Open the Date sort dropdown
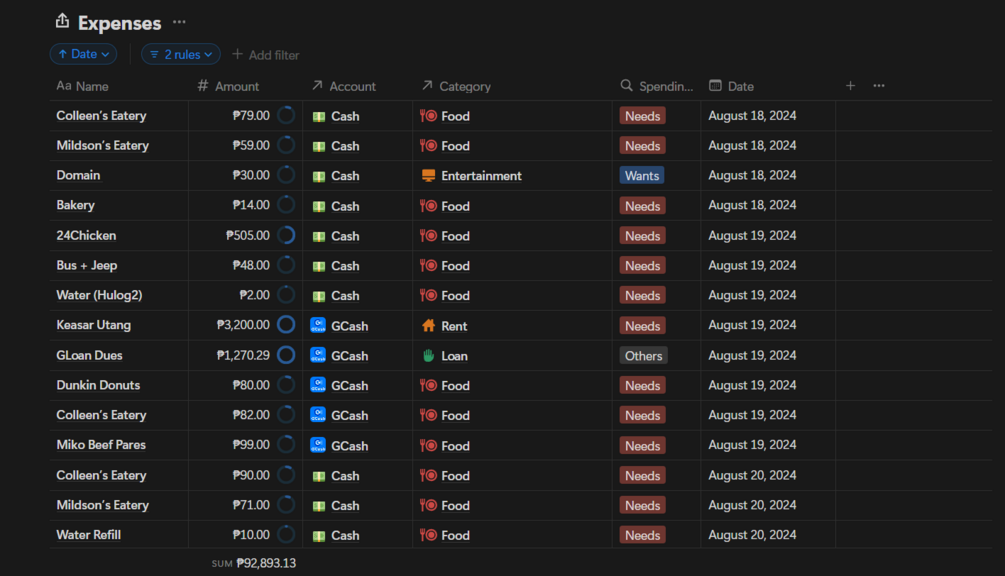This screenshot has width=1005, height=576. 84,54
